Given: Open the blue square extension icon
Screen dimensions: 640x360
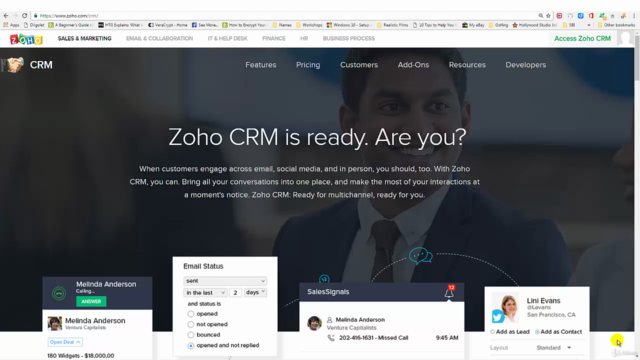Looking at the screenshot, I should tap(580, 16).
